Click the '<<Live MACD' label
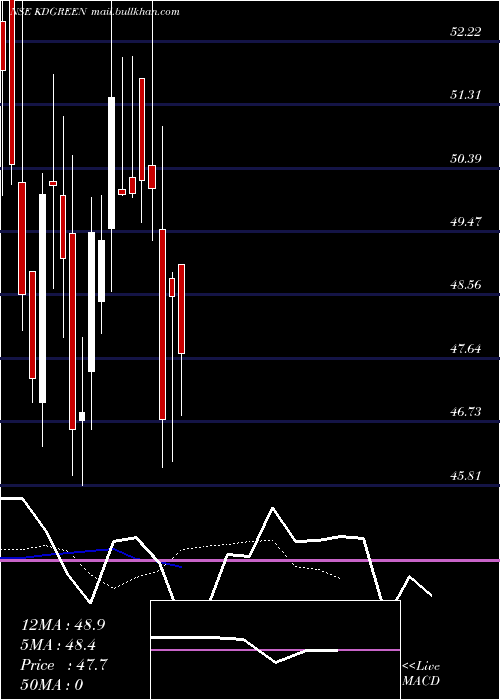The image size is (500, 700). pos(421,674)
